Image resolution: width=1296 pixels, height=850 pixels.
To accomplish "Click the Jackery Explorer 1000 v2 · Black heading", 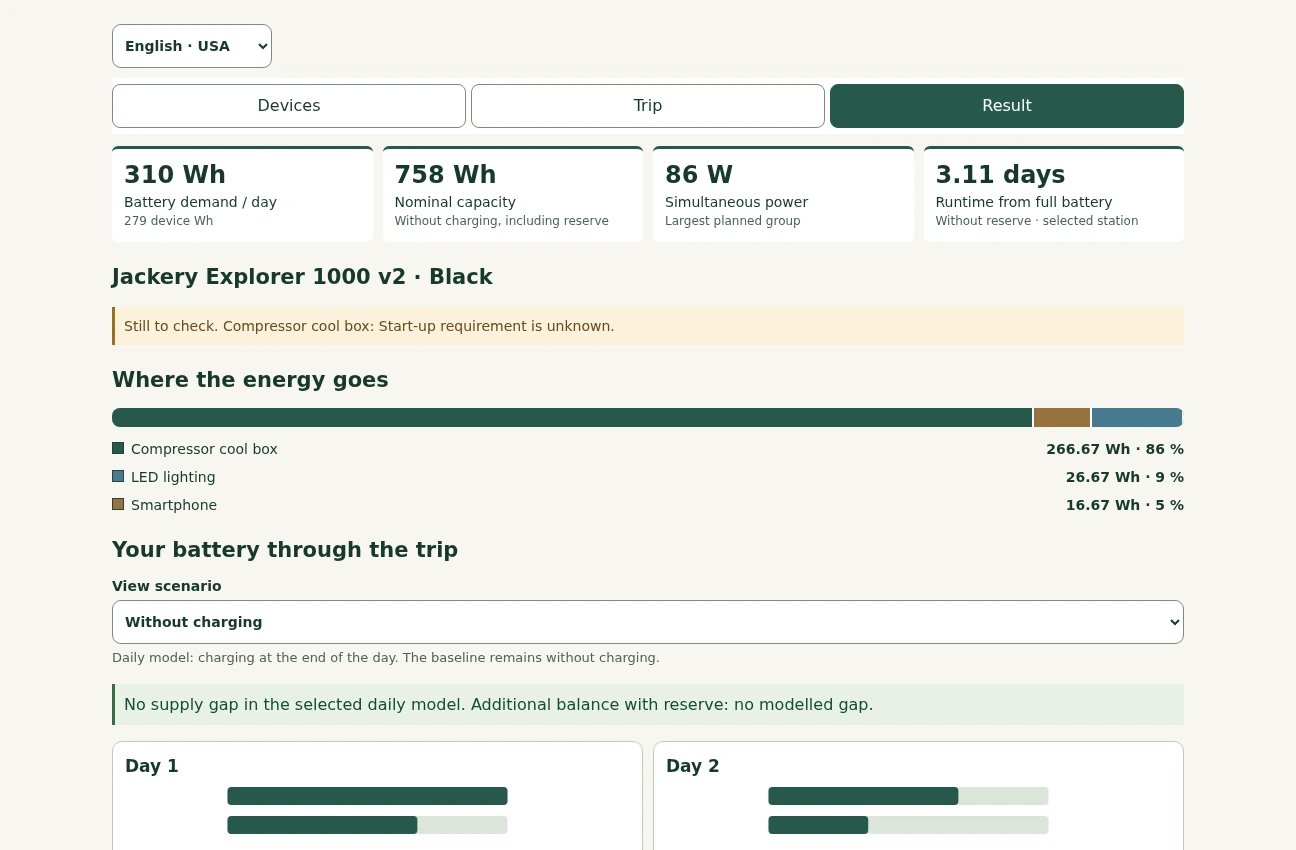I will 302,277.
